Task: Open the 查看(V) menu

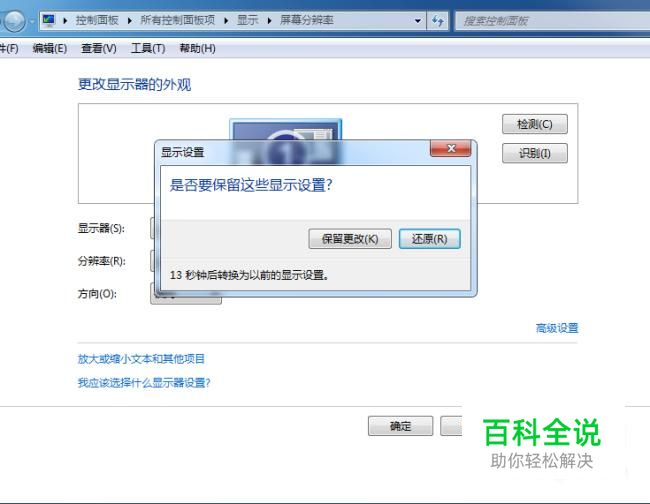Action: click(99, 48)
